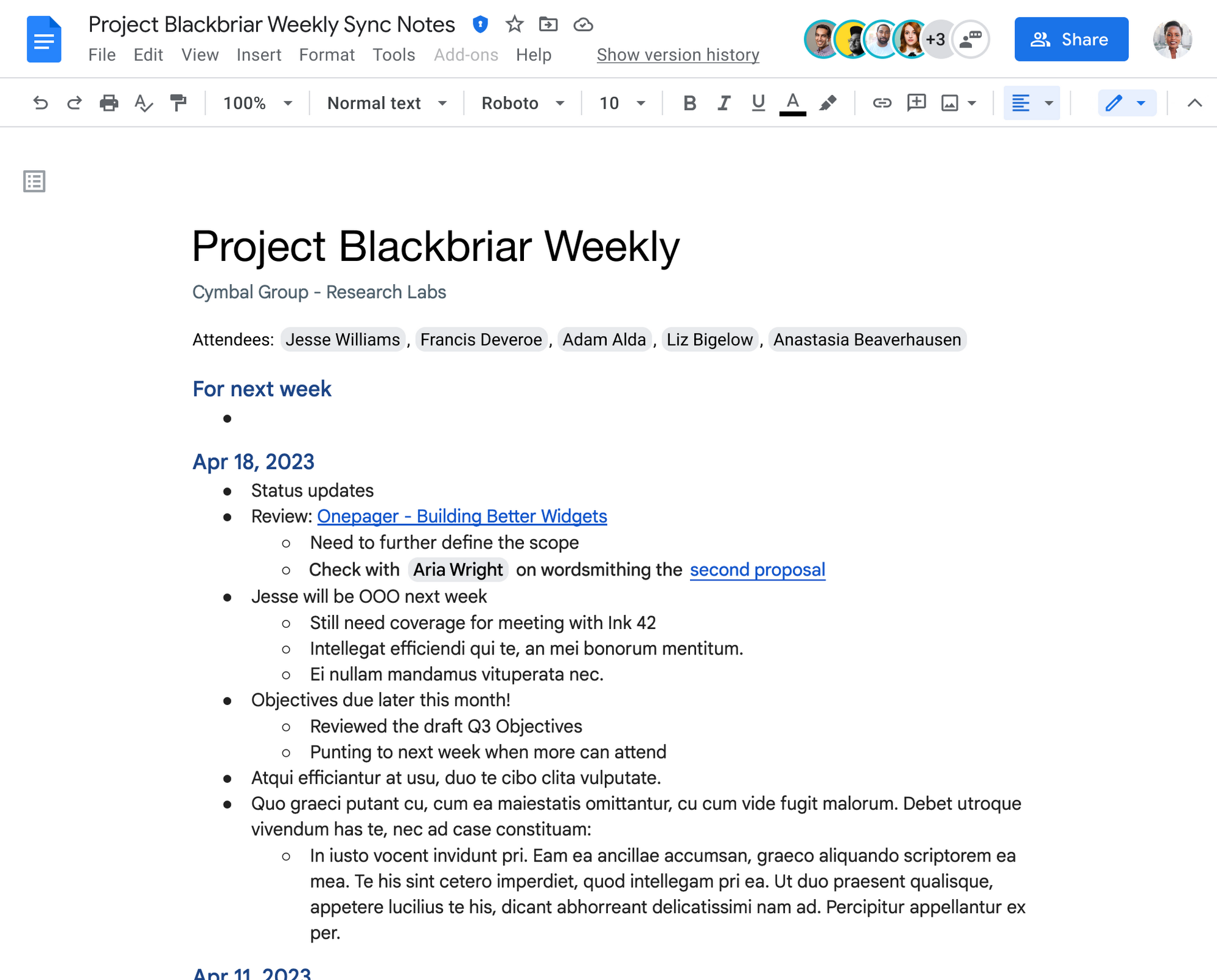Star this document
Screen dimensions: 1217x980
[x=514, y=24]
